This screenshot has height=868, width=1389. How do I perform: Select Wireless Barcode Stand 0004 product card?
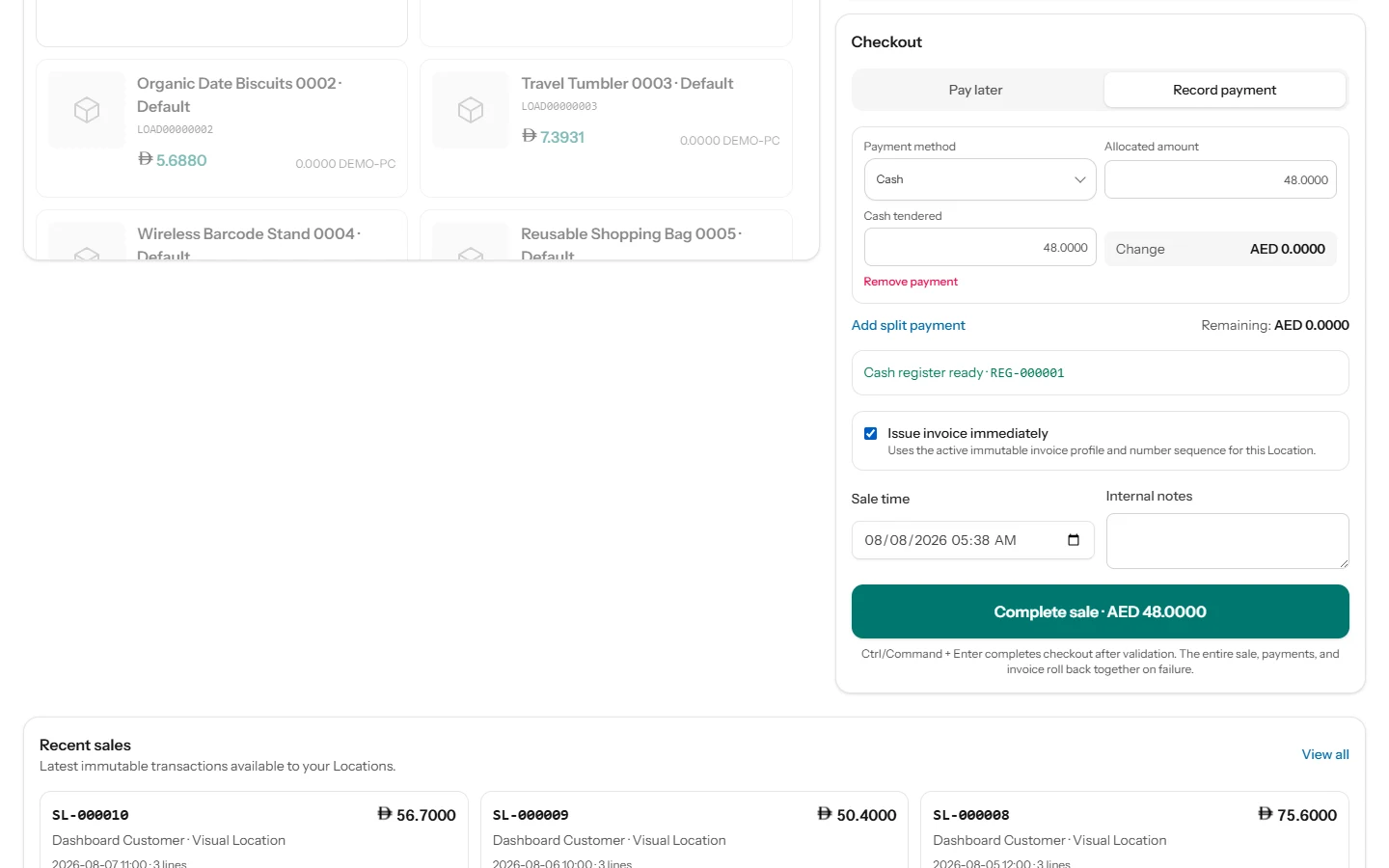pos(222,235)
